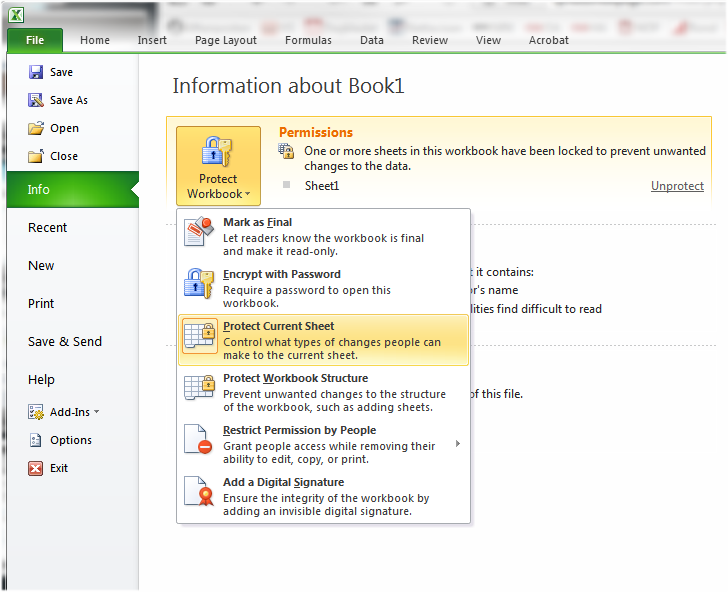The image size is (728, 592).
Task: Choose Print in the backstage sidebar
Action: pos(41,304)
